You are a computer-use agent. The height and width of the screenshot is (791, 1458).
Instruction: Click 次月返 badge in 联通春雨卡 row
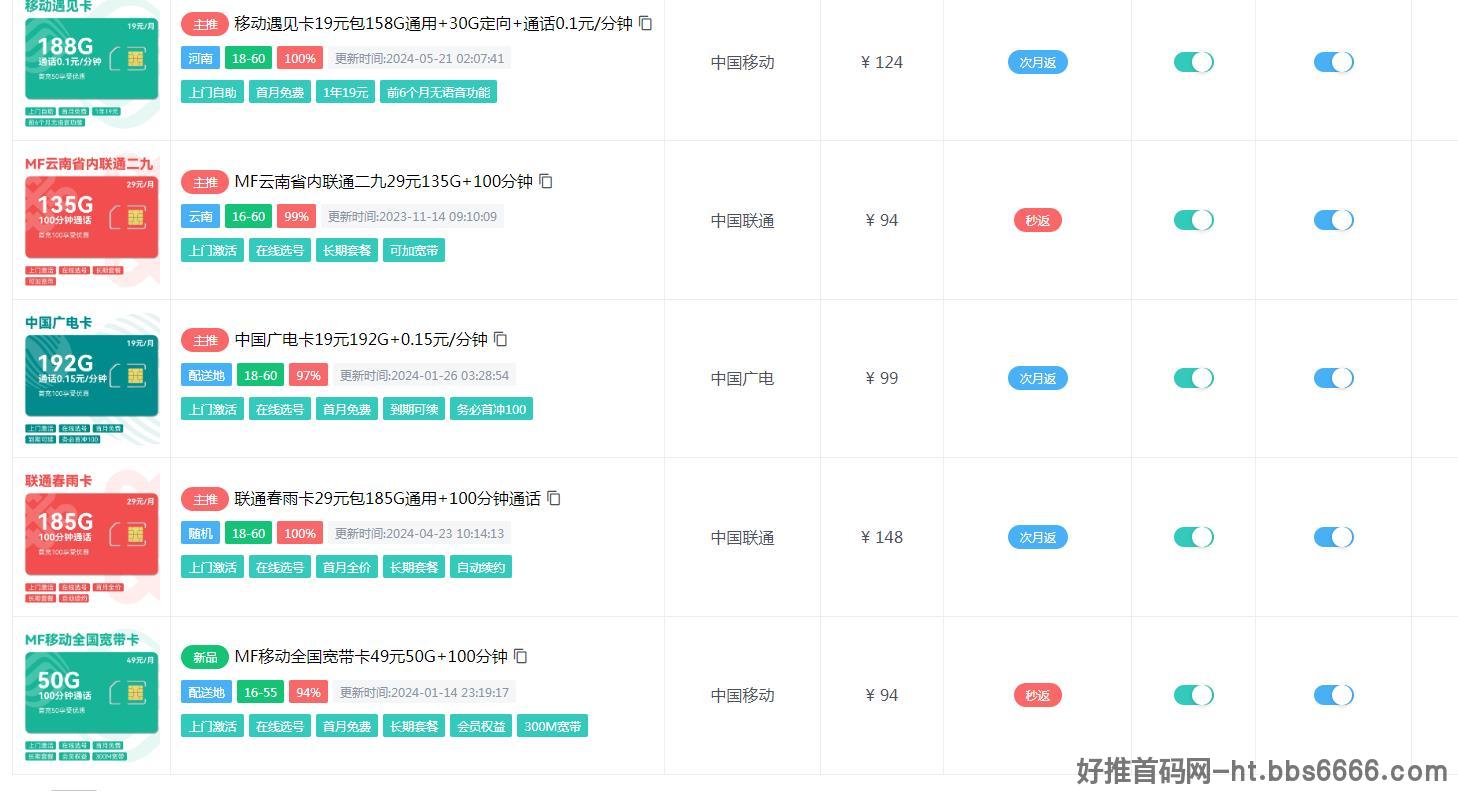1038,537
